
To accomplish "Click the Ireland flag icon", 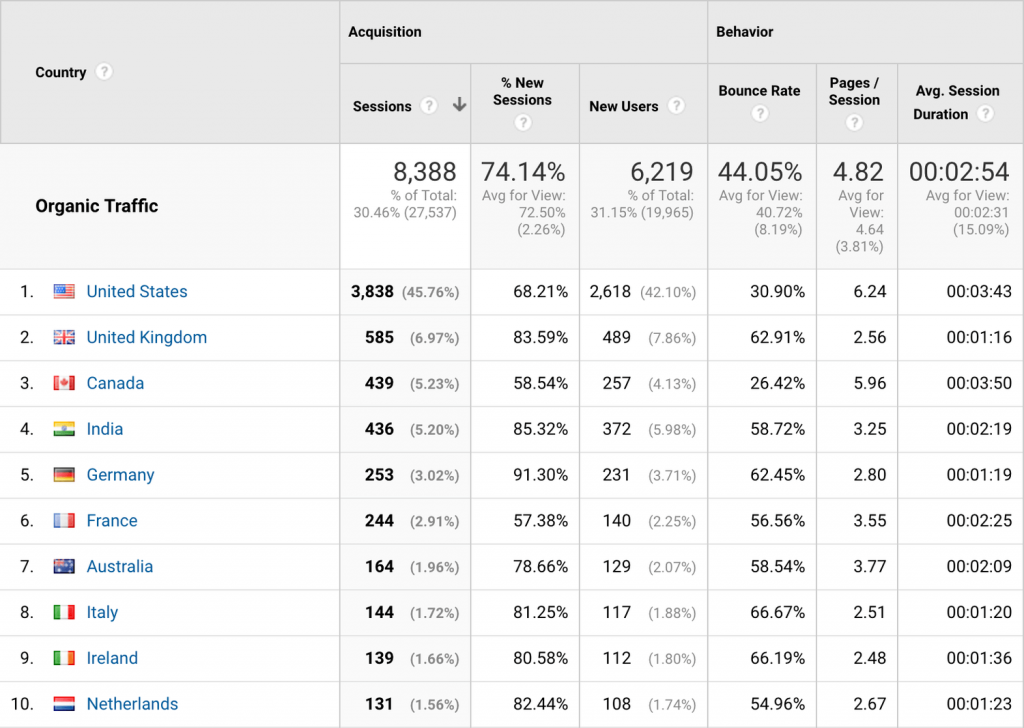I will (x=64, y=657).
